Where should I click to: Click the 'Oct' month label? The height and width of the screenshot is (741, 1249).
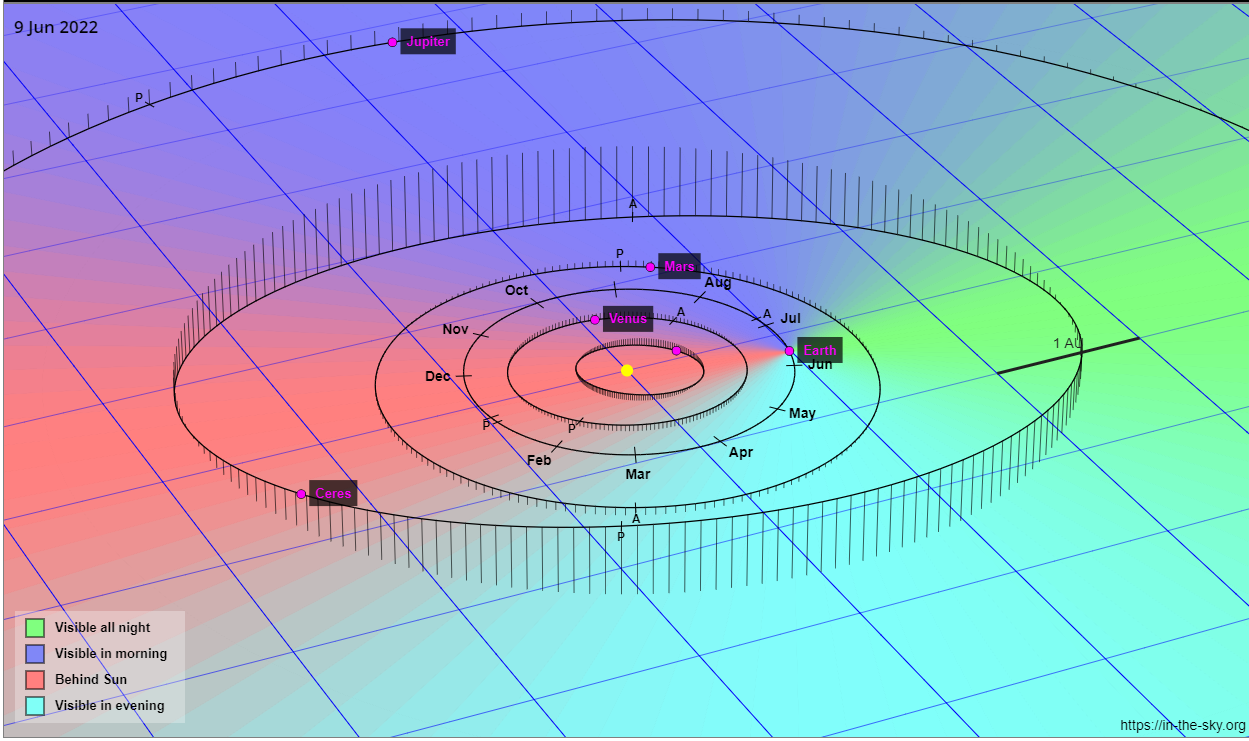click(x=517, y=291)
